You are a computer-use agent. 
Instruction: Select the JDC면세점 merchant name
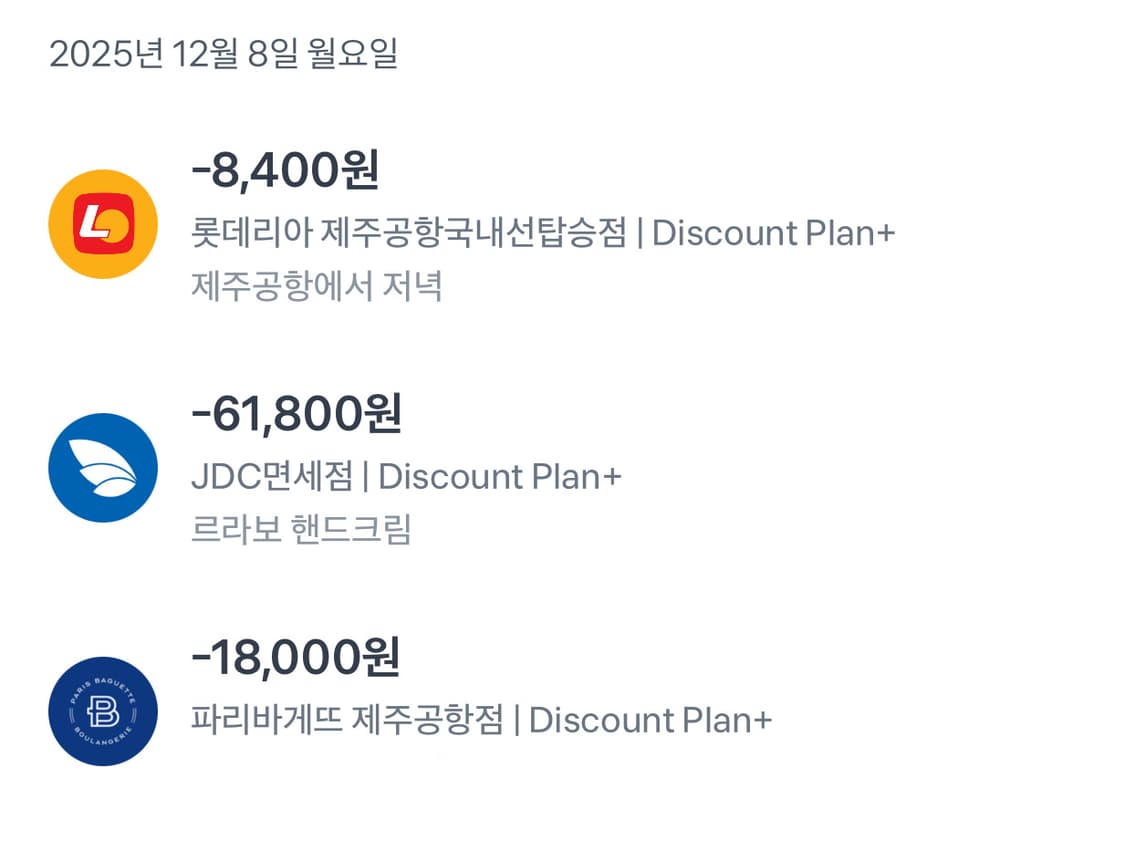(x=272, y=477)
